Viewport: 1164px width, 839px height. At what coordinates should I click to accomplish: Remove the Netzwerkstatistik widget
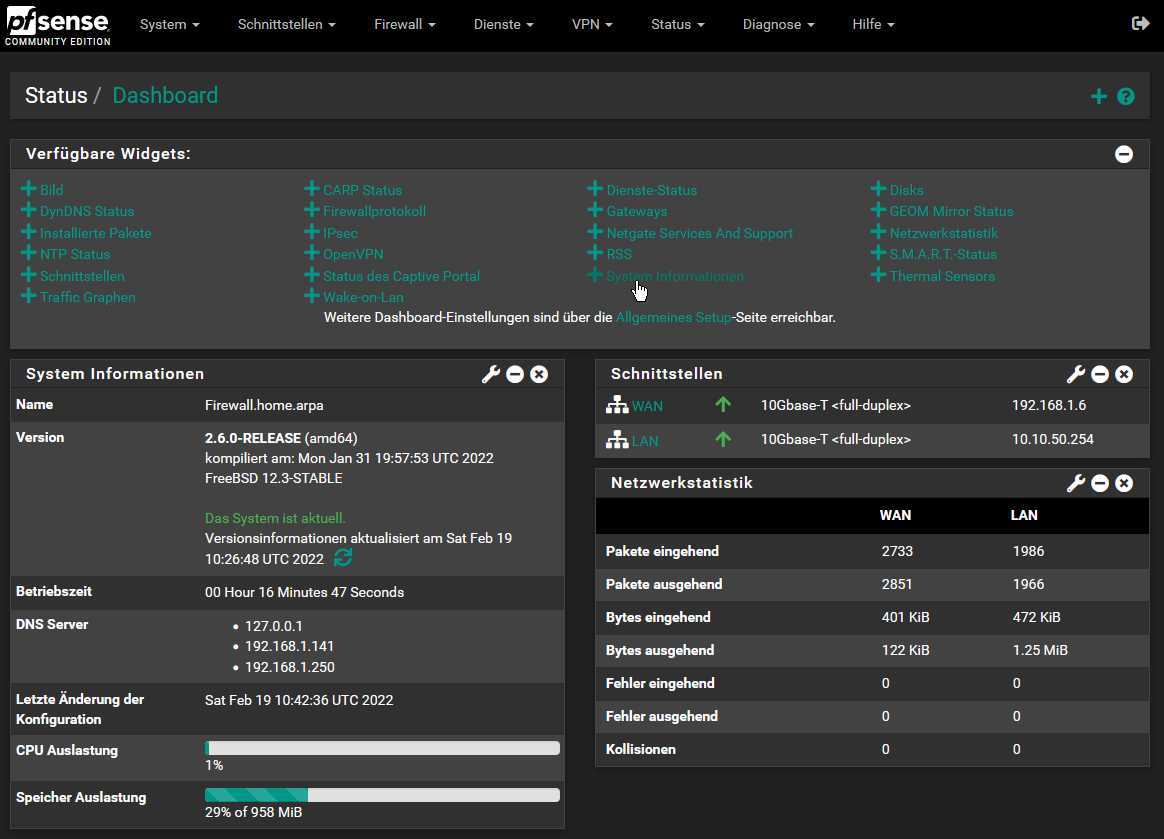click(1124, 483)
